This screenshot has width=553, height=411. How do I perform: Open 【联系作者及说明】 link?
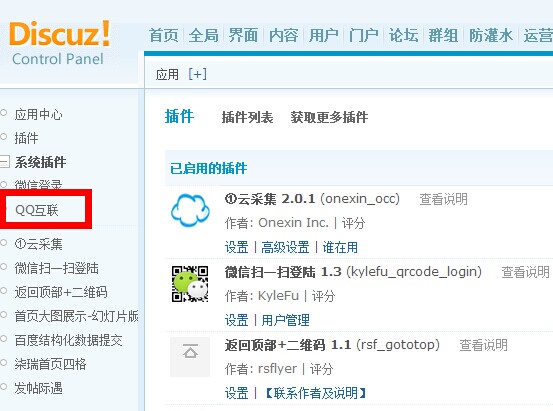coord(316,393)
